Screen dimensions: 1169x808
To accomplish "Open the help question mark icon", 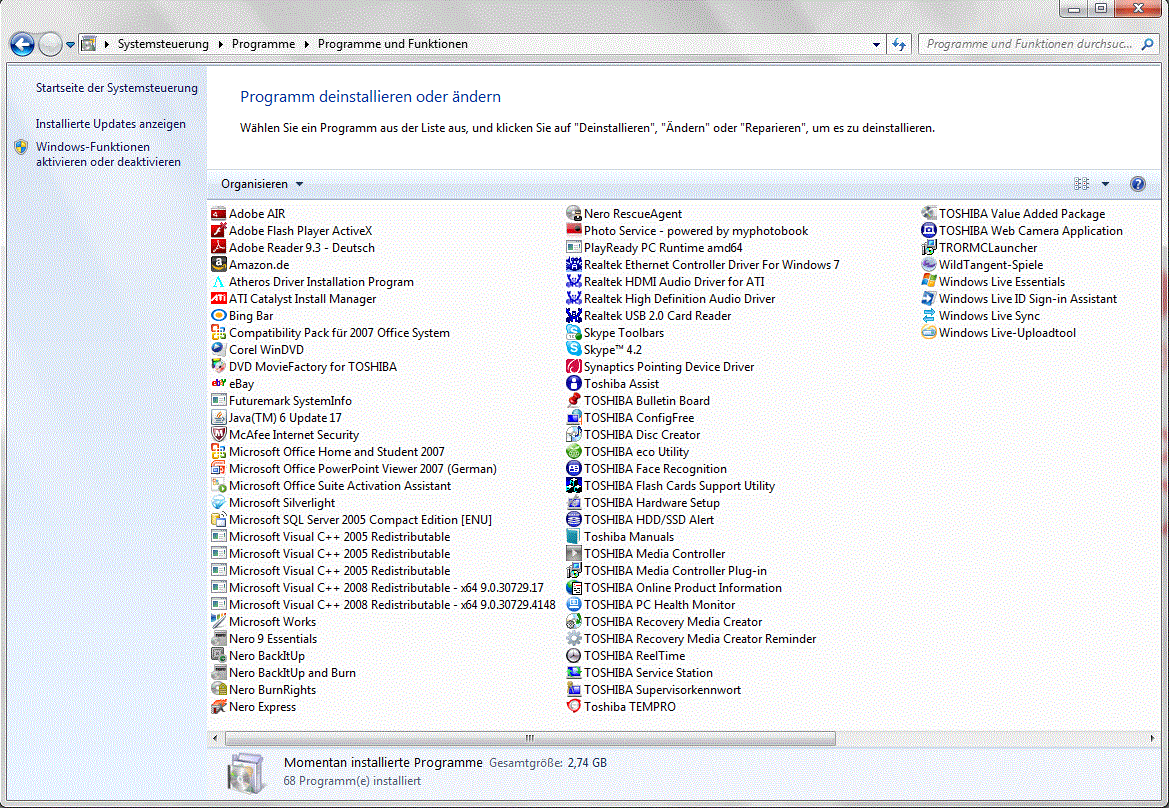I will (1138, 184).
